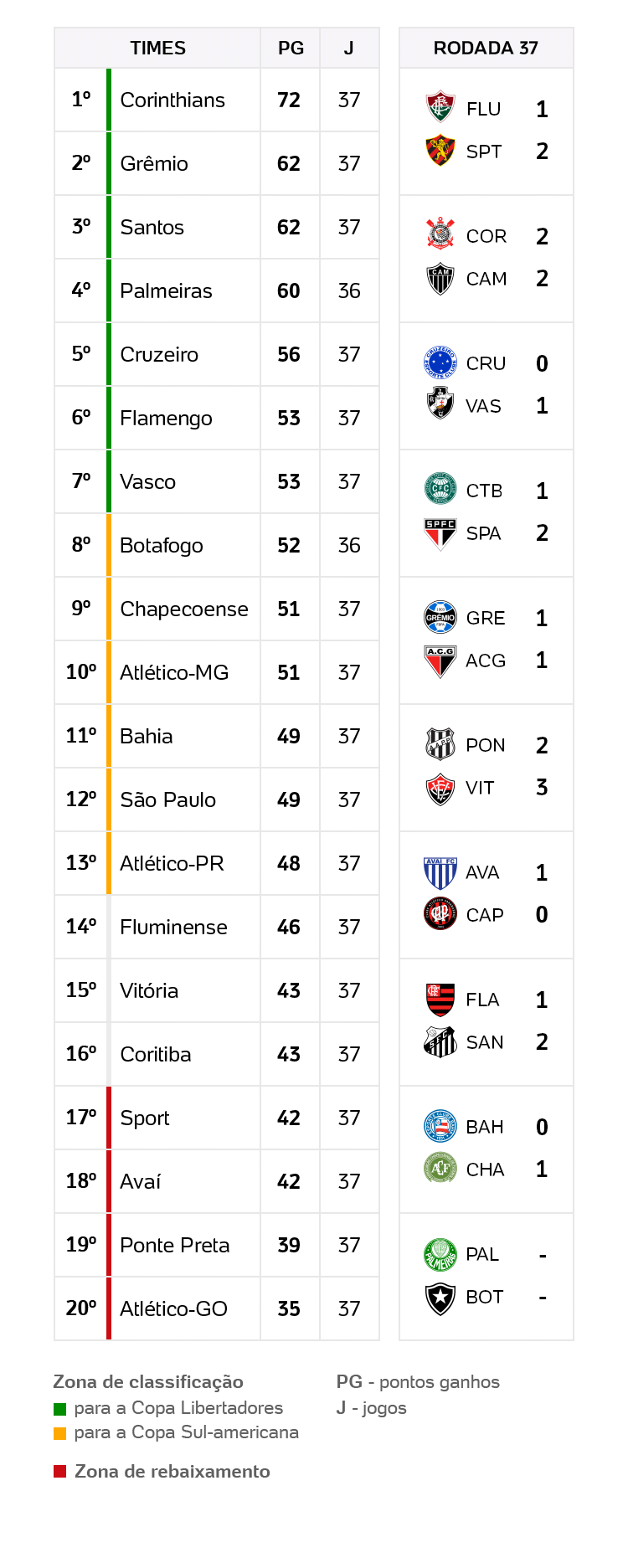
Task: Click the PG column header
Action: (x=291, y=48)
